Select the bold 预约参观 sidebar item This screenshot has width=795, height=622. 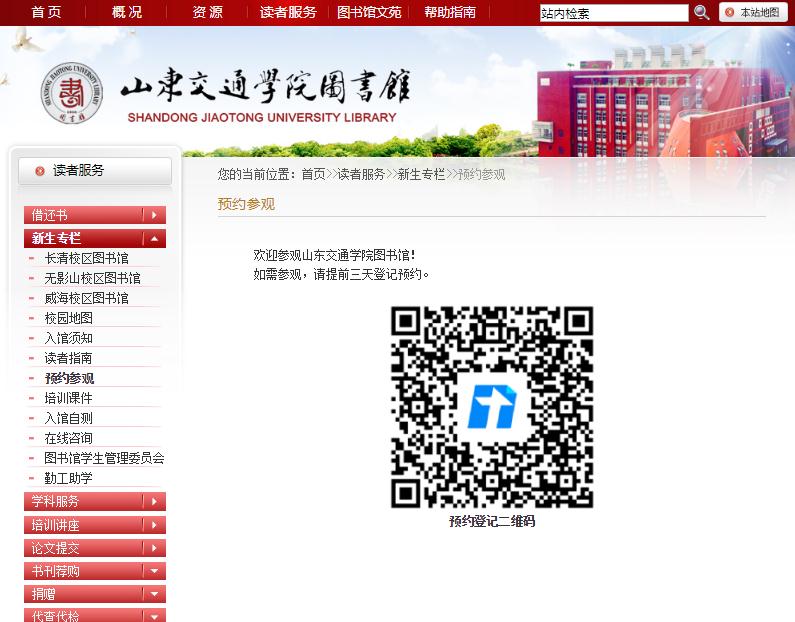(69, 379)
